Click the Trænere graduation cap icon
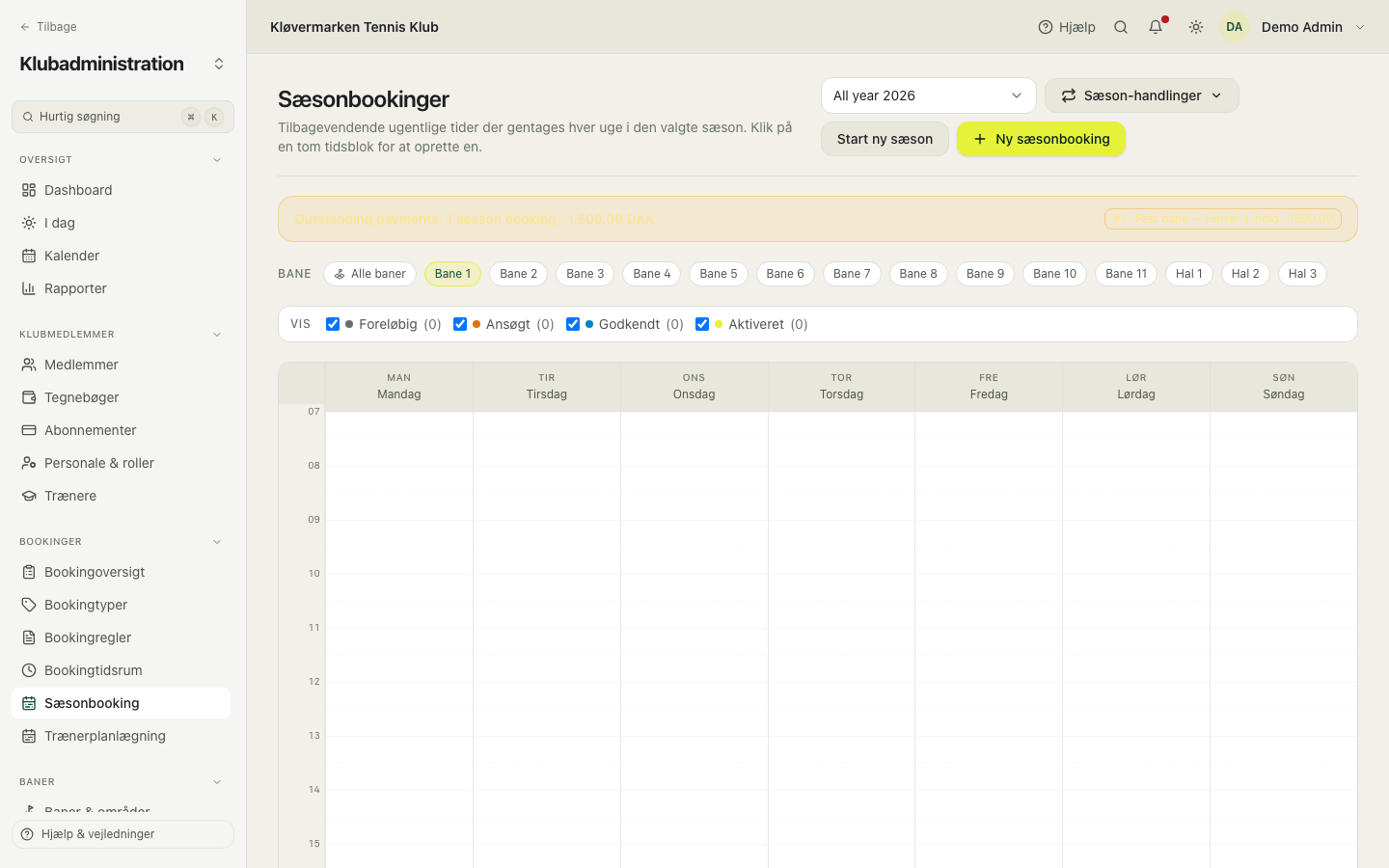Viewport: 1389px width, 868px height. pos(29,496)
